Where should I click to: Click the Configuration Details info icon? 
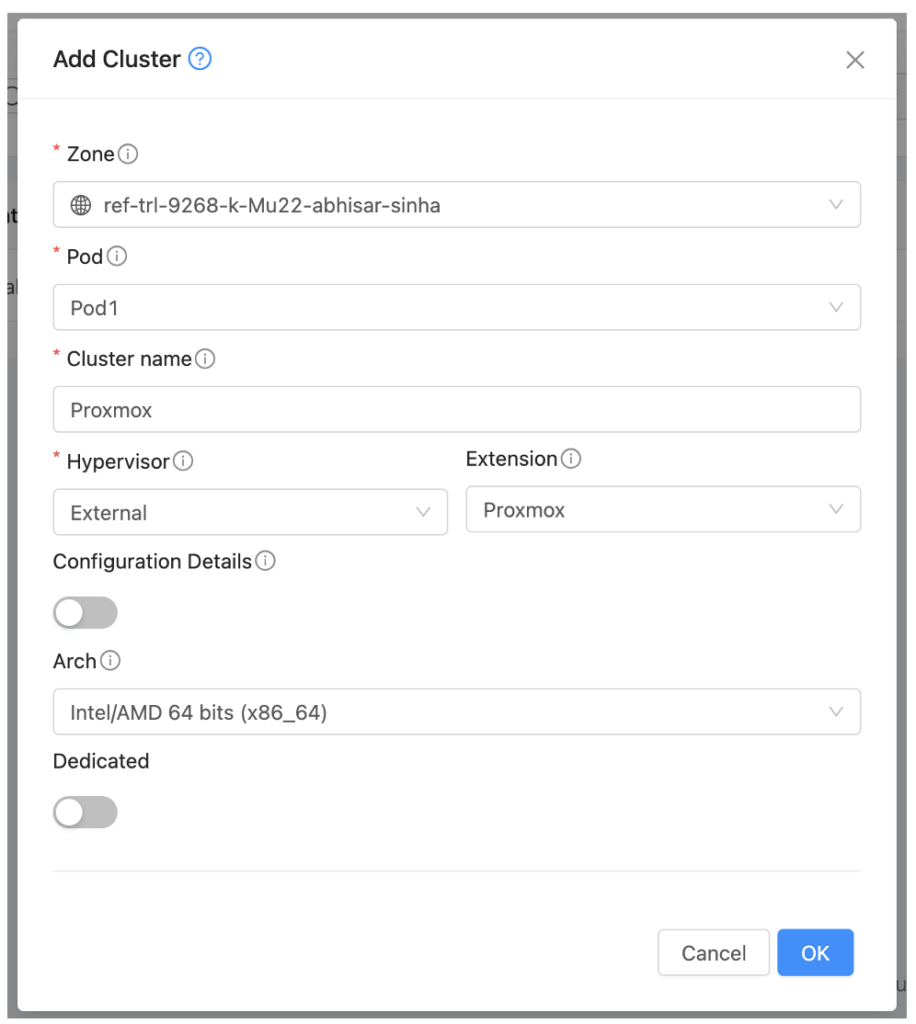[265, 562]
